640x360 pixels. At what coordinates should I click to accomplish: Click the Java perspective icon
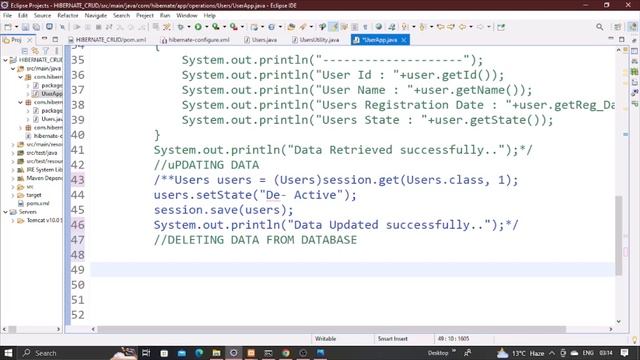[632, 27]
